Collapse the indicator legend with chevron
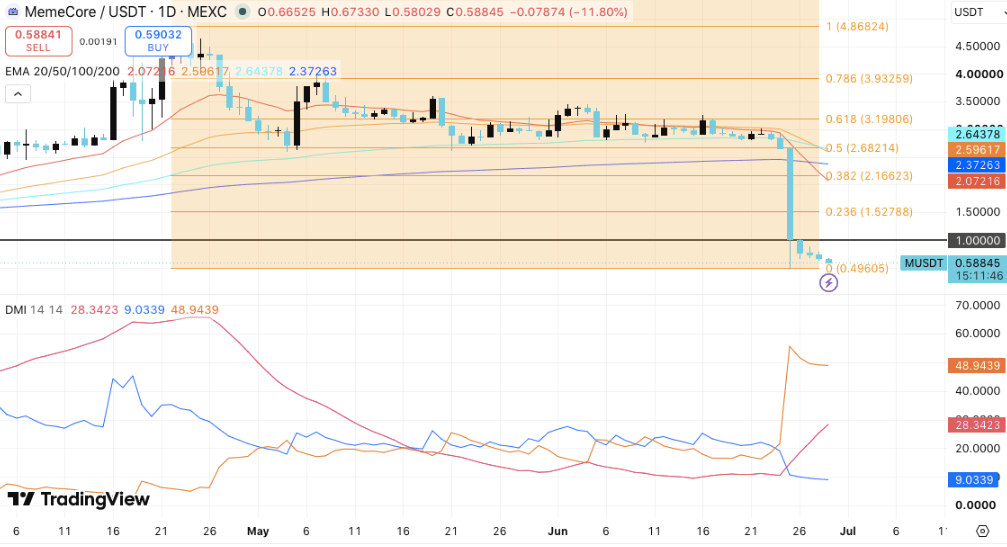Screen dimensions: 1007x547 click(x=18, y=94)
